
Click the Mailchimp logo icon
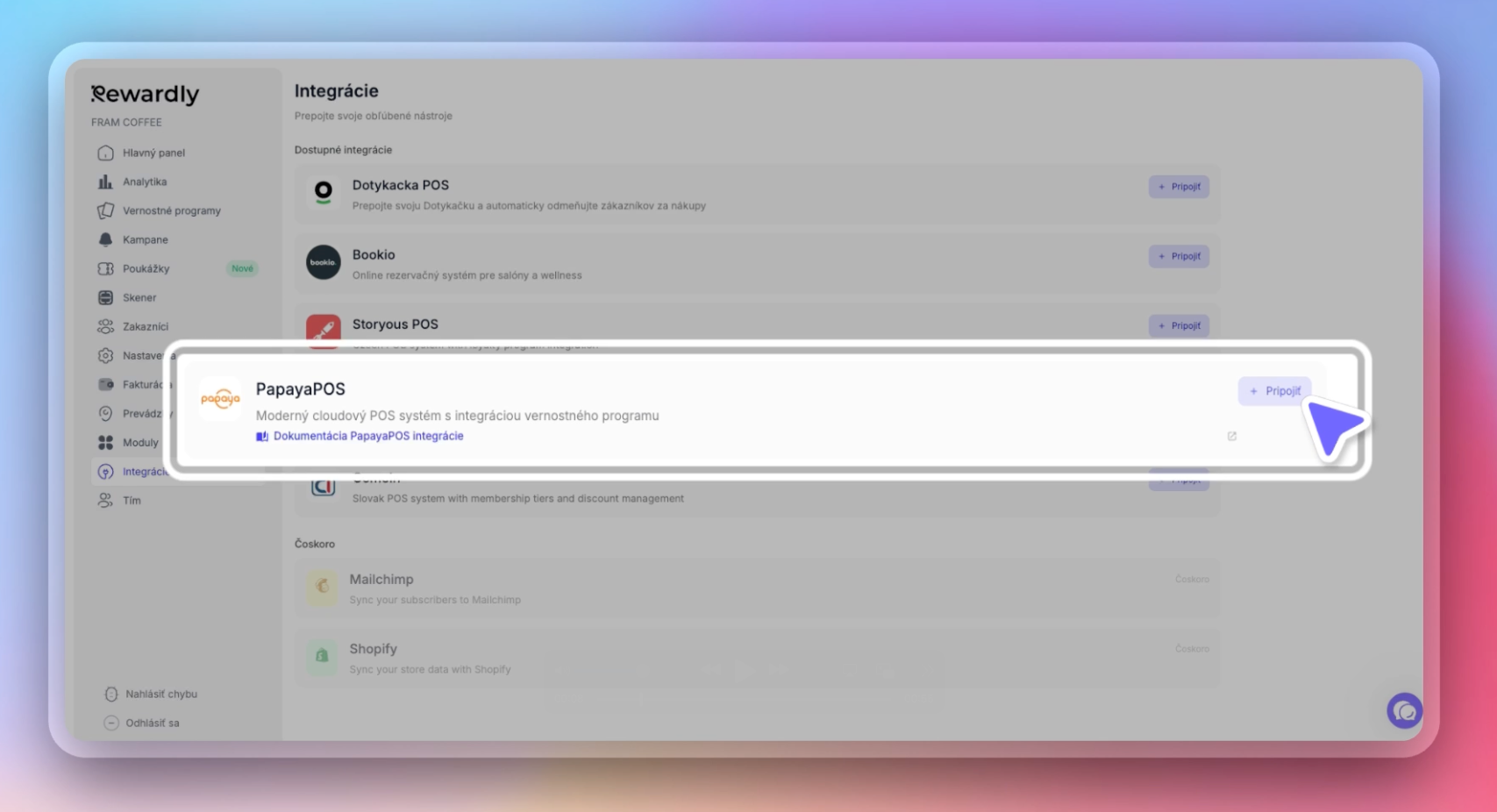(322, 587)
